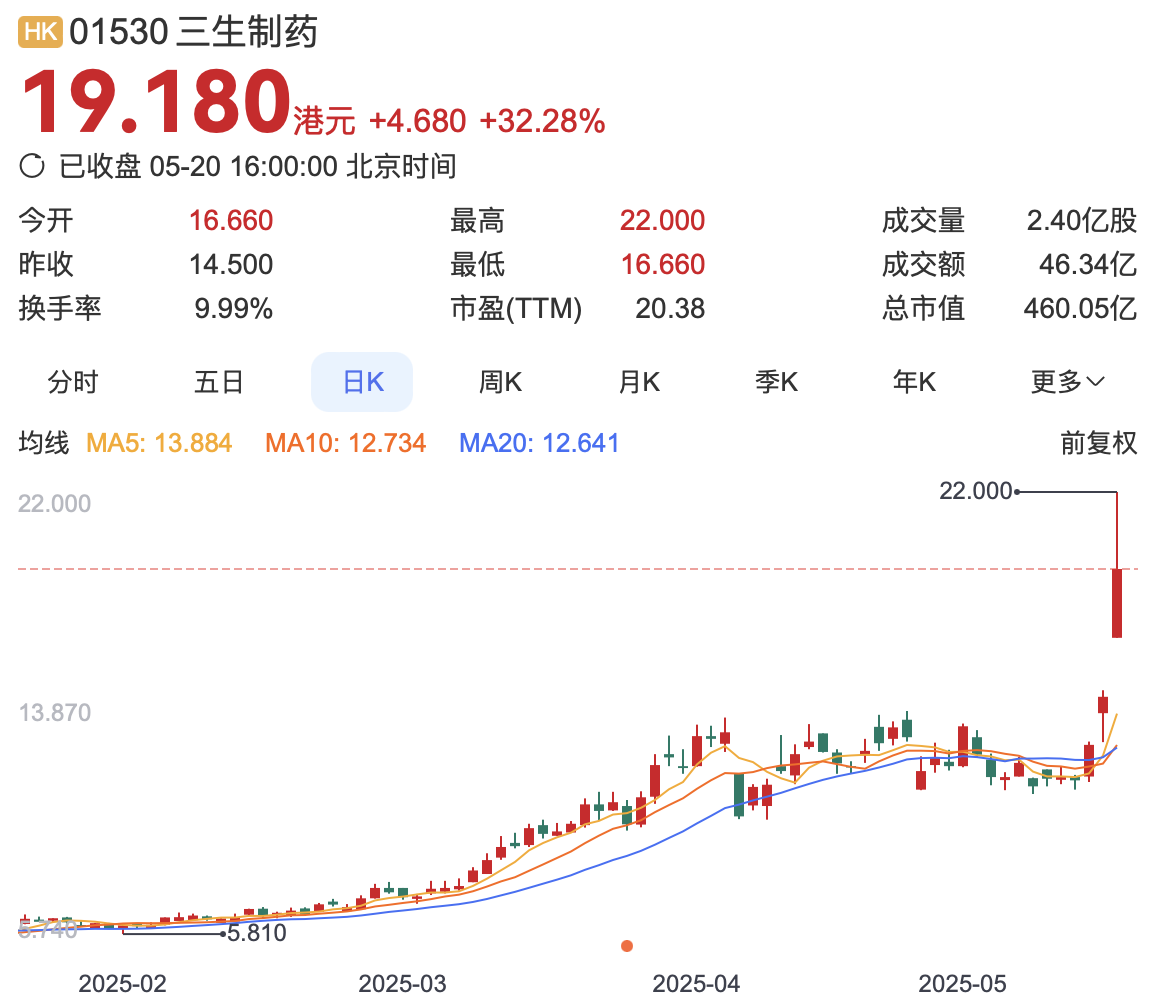
Task: Click the 2025-03 date axis label
Action: [403, 984]
